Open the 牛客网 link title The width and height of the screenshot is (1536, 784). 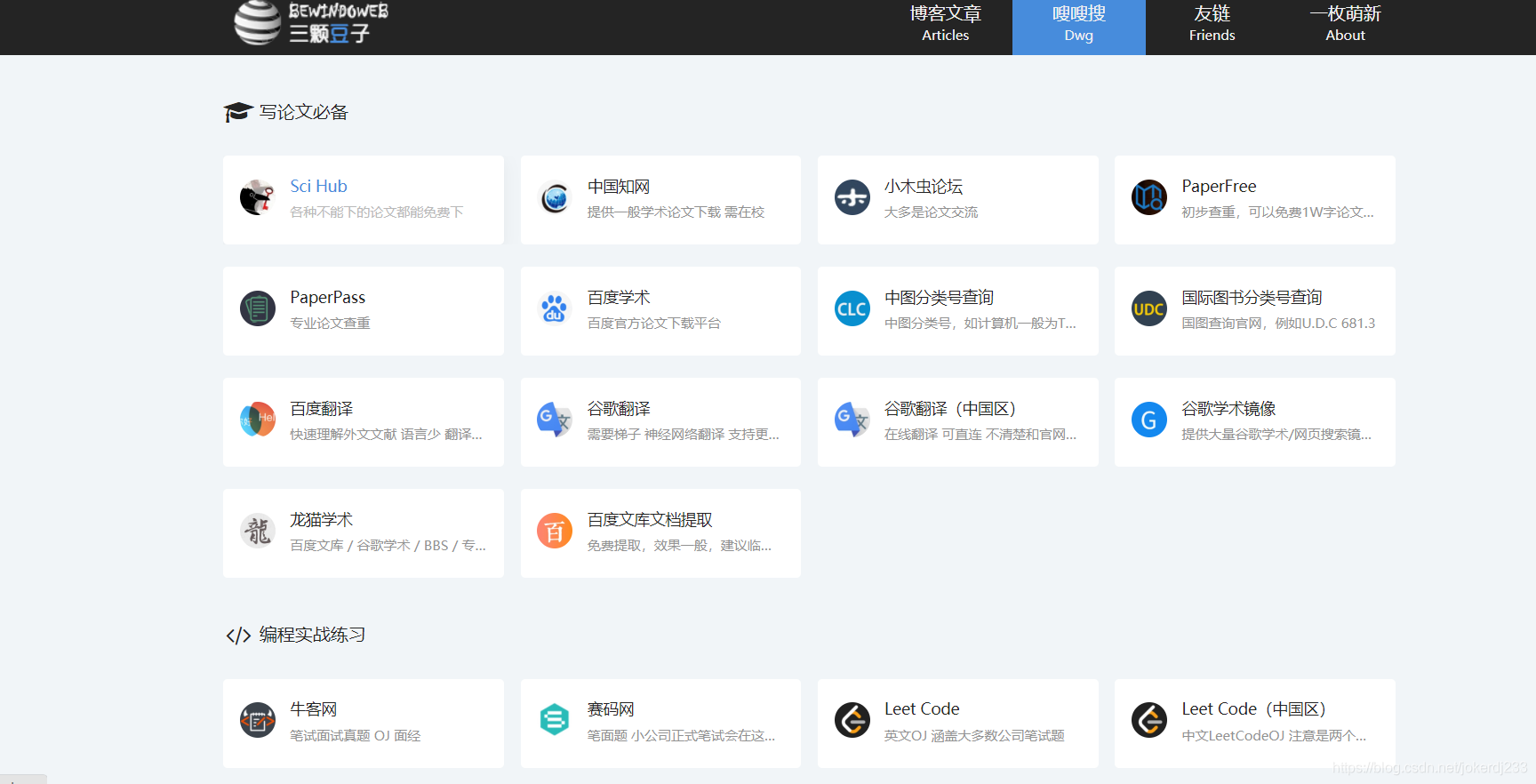coord(314,709)
